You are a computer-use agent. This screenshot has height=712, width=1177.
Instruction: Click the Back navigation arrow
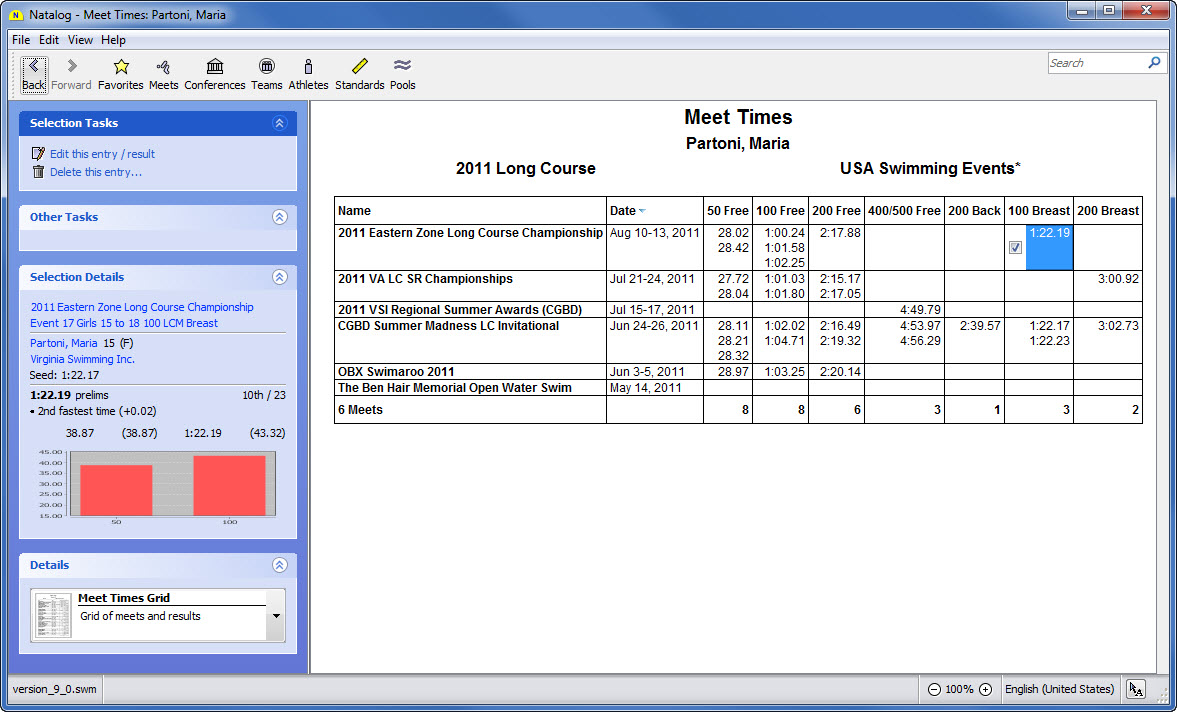pyautogui.click(x=33, y=73)
